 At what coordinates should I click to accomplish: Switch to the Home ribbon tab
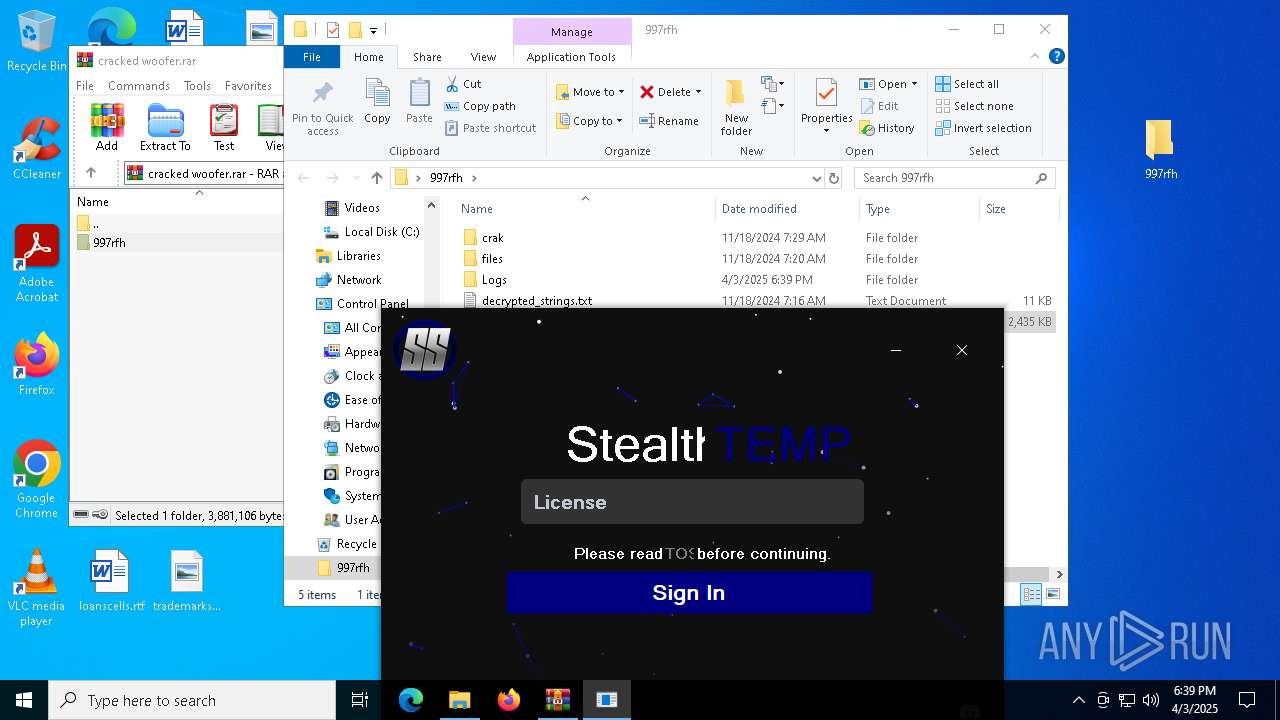tap(368, 57)
